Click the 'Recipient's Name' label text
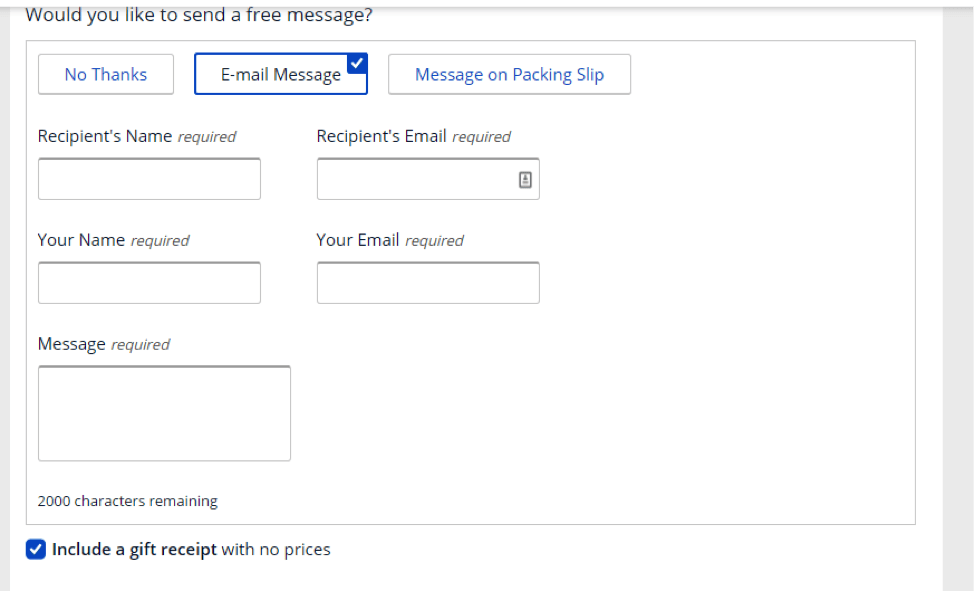Viewport: 974px width, 592px height. [x=104, y=136]
